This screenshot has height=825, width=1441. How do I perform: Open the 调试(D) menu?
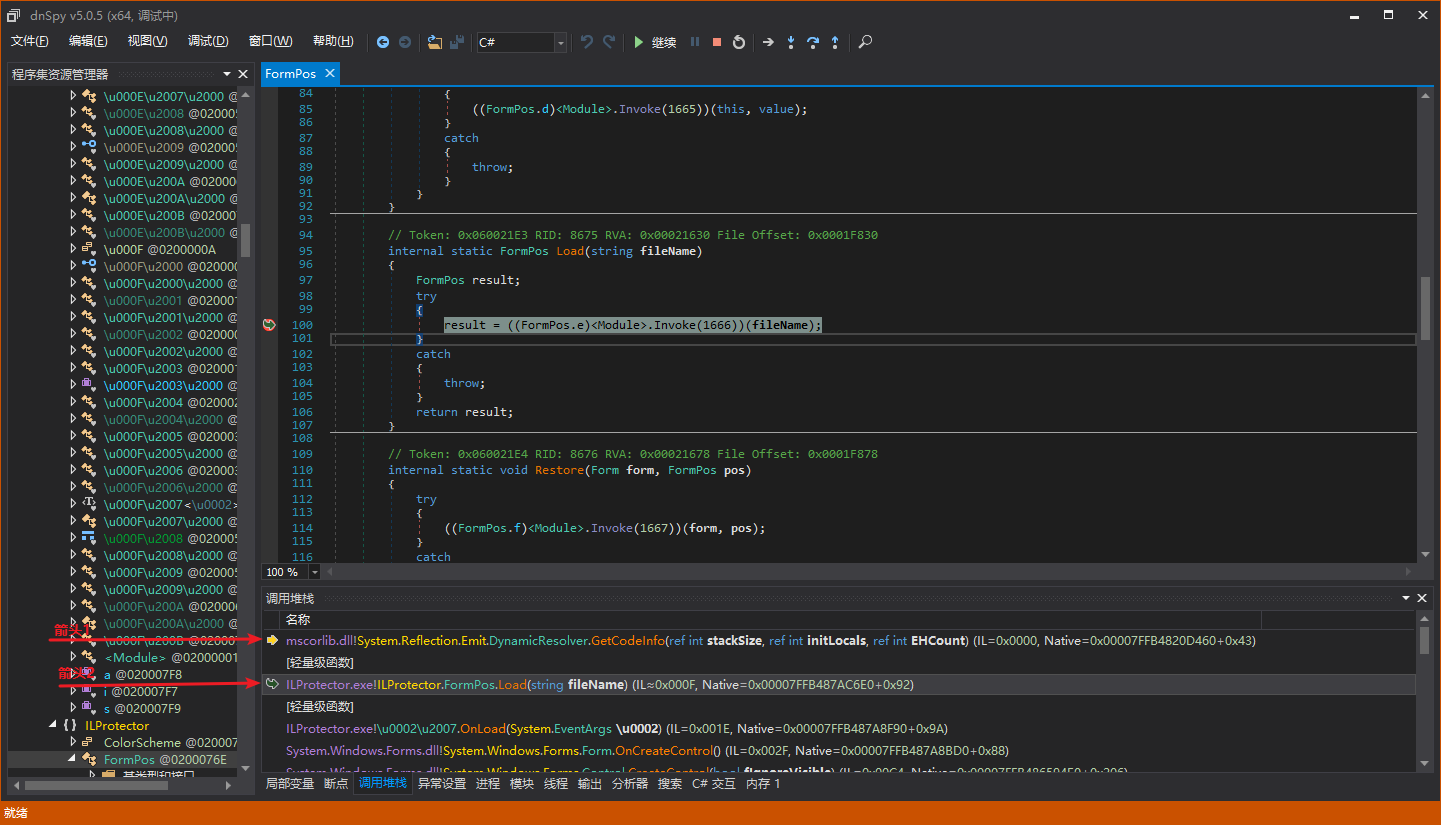(x=208, y=41)
